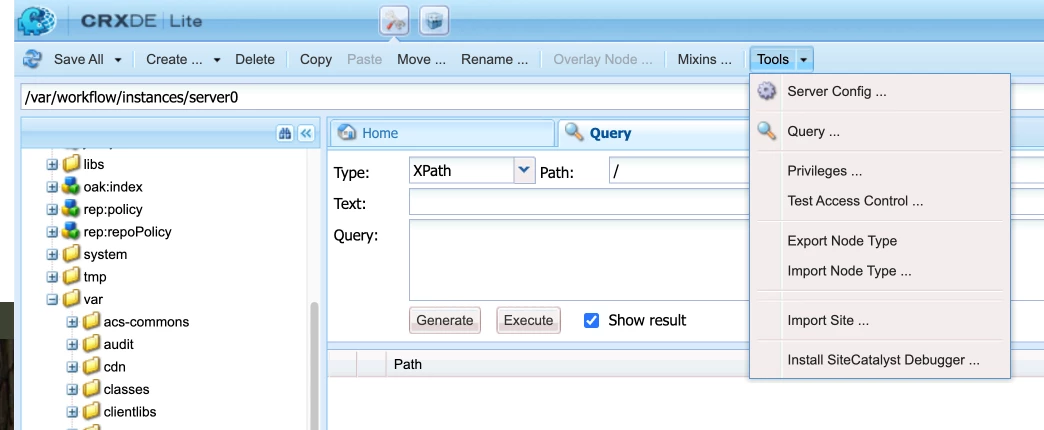Select the var folder icon
Screen dimensions: 1044x430
tap(71, 300)
